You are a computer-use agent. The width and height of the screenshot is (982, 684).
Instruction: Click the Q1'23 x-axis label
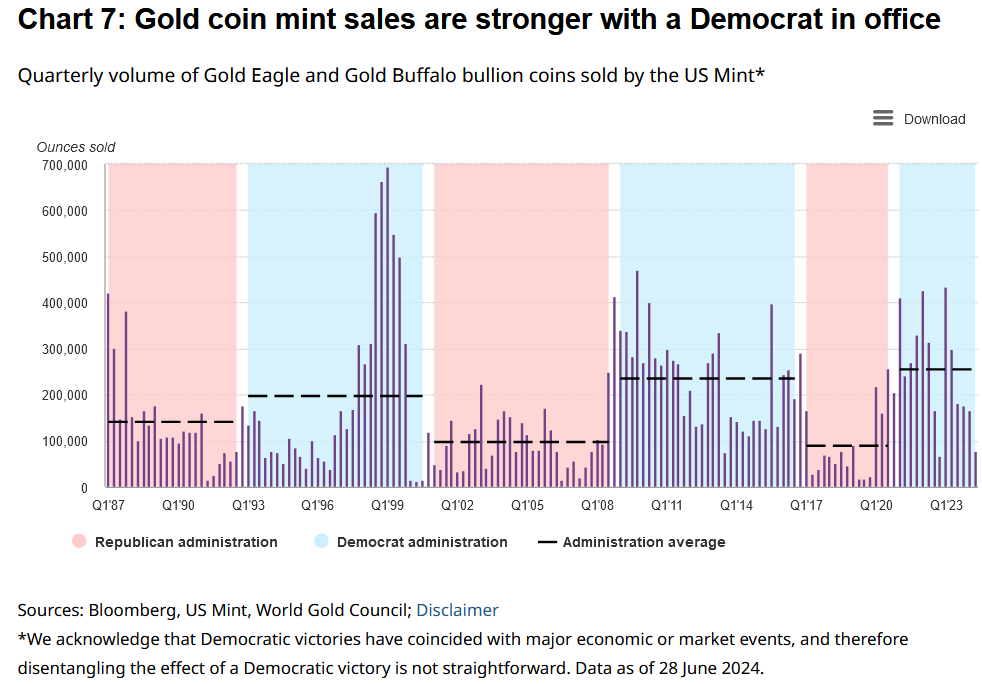pos(946,506)
